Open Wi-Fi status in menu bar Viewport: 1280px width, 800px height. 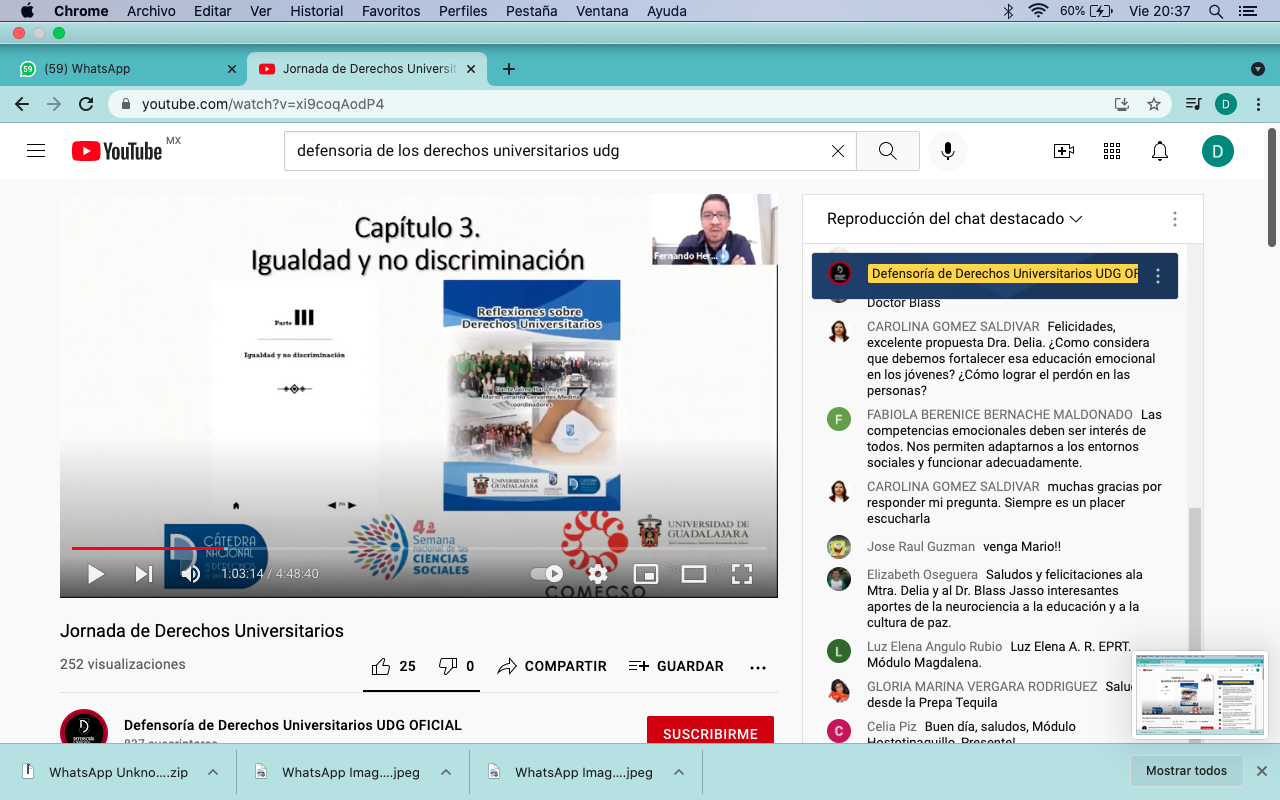[1038, 11]
